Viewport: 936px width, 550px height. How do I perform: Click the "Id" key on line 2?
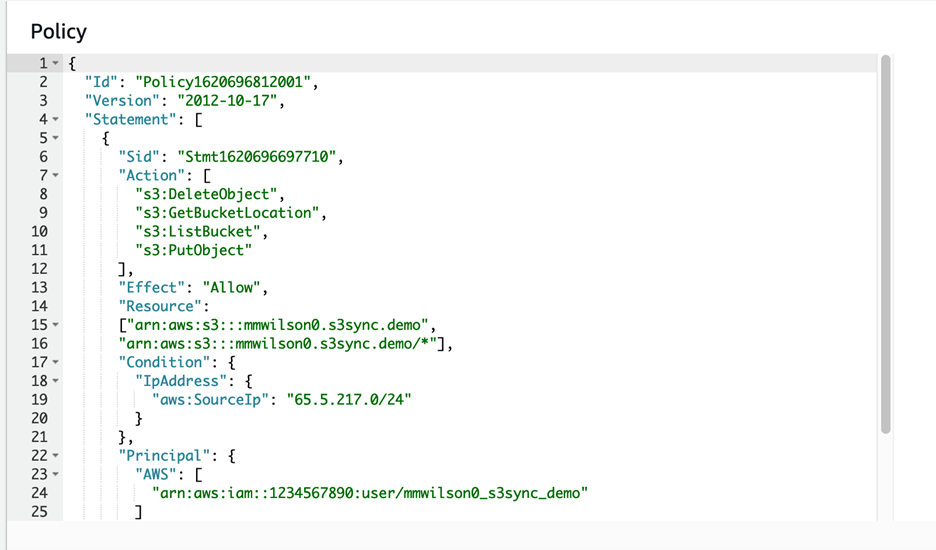click(x=101, y=82)
